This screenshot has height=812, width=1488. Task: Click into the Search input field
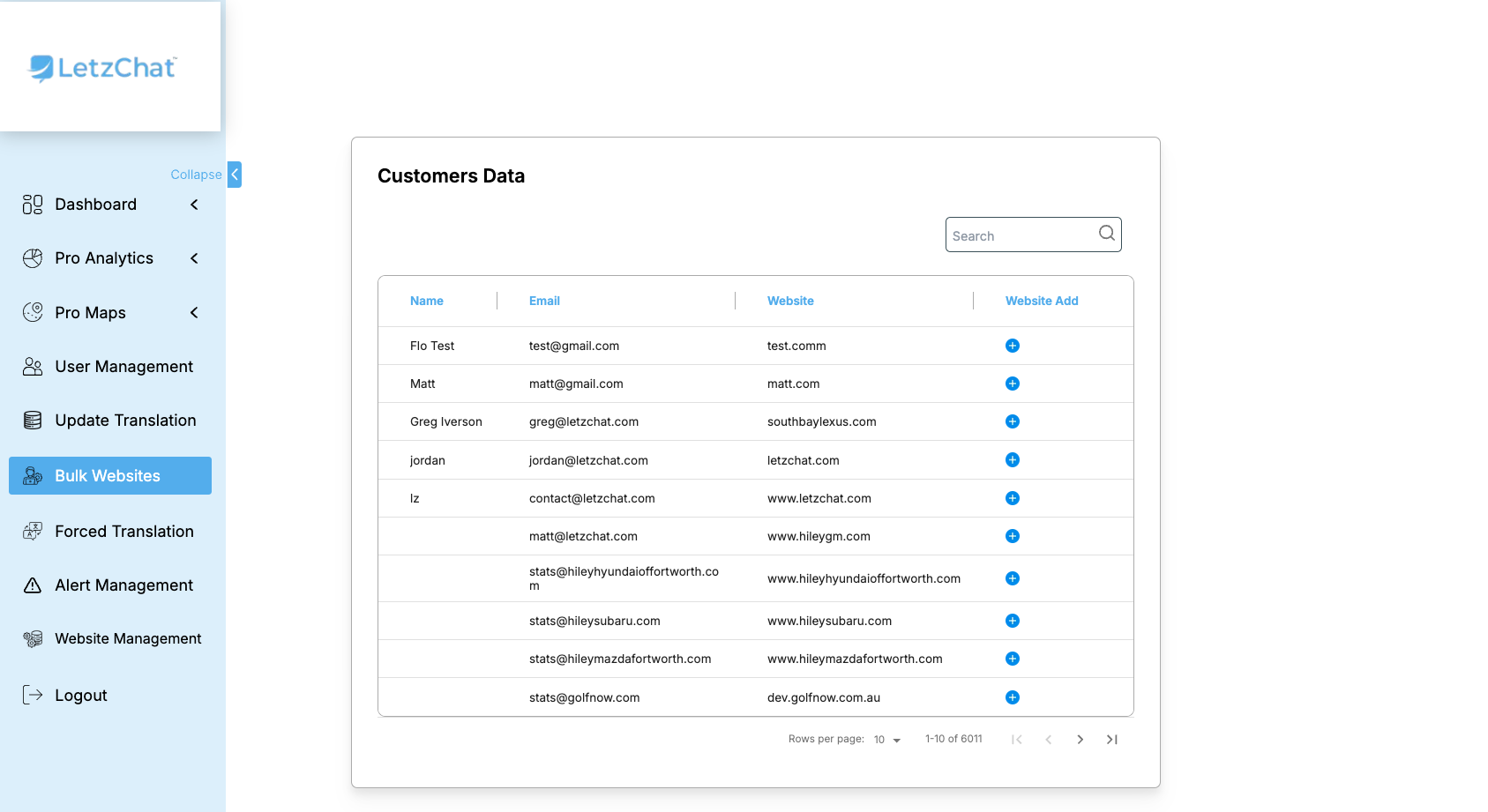1019,235
